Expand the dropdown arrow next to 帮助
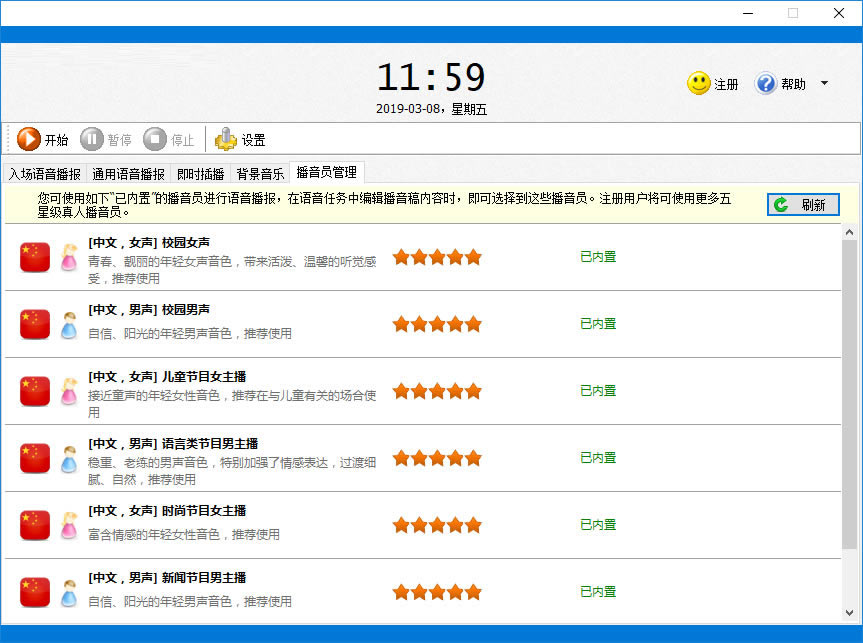 pyautogui.click(x=824, y=84)
